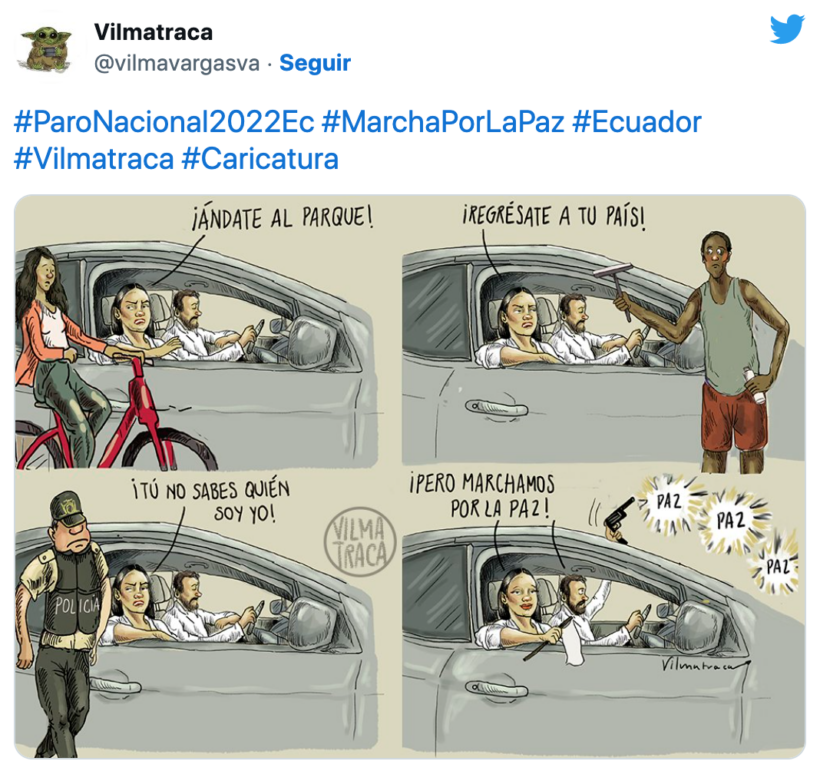Click the '¡Regrésate a tu país!' speech text
Image resolution: width=820 pixels, height=771 pixels.
coord(554,217)
